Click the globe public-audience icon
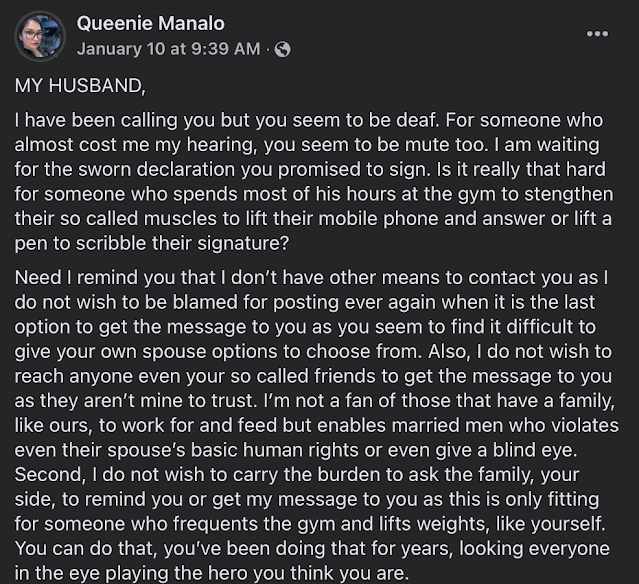The height and width of the screenshot is (584, 639). (283, 48)
